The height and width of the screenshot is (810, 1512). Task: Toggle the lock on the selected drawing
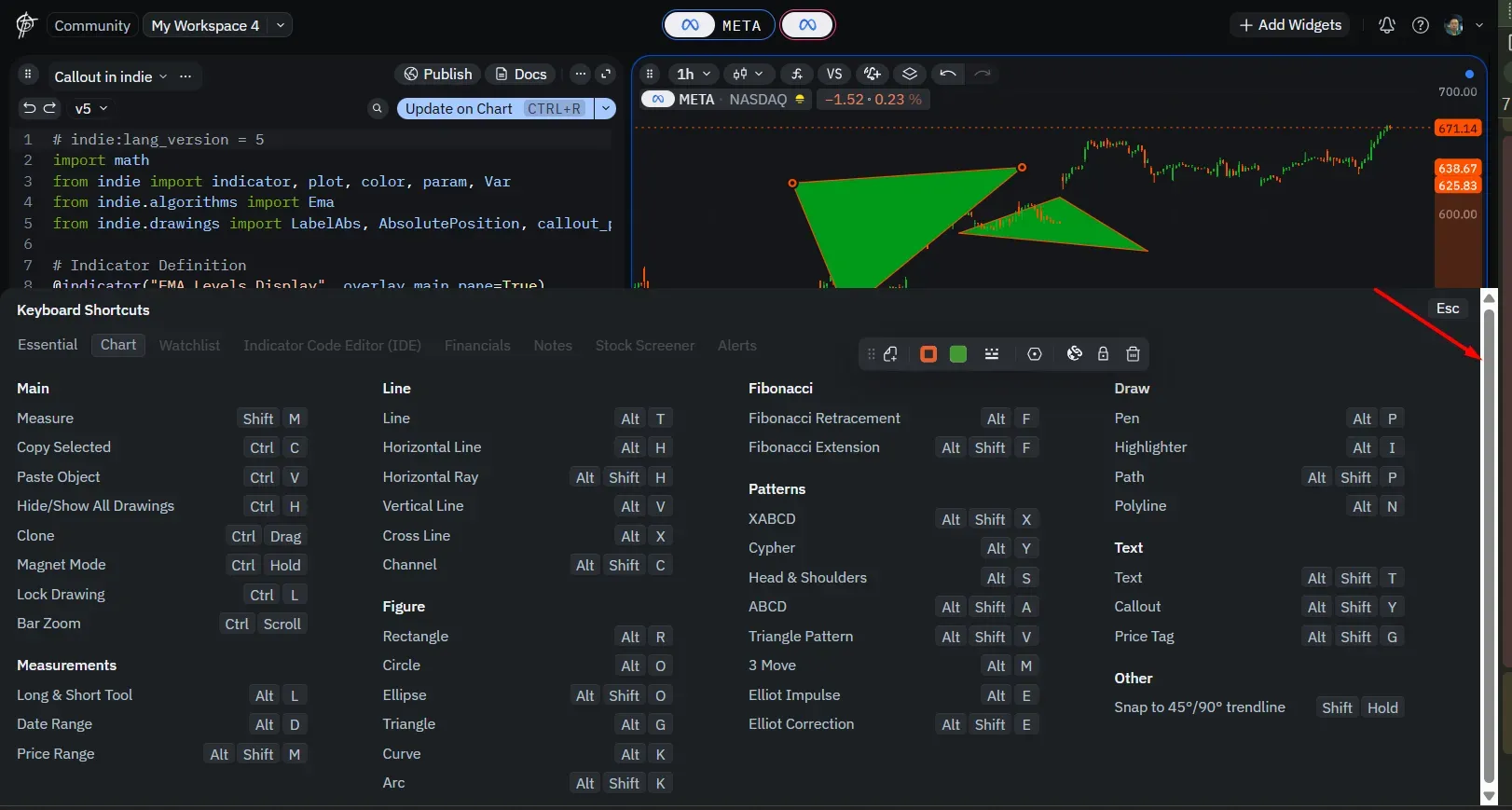tap(1103, 354)
